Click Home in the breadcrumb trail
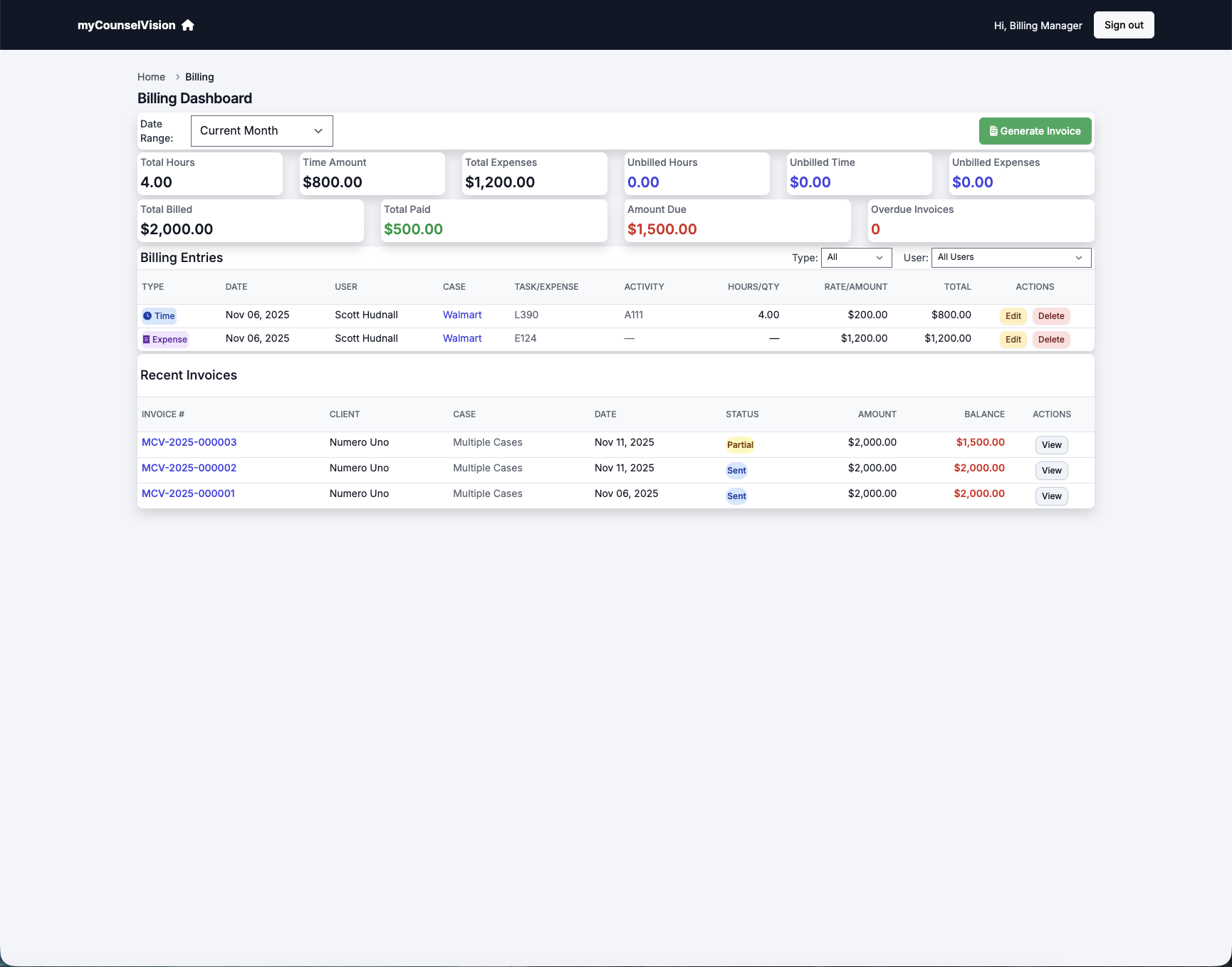 click(152, 76)
